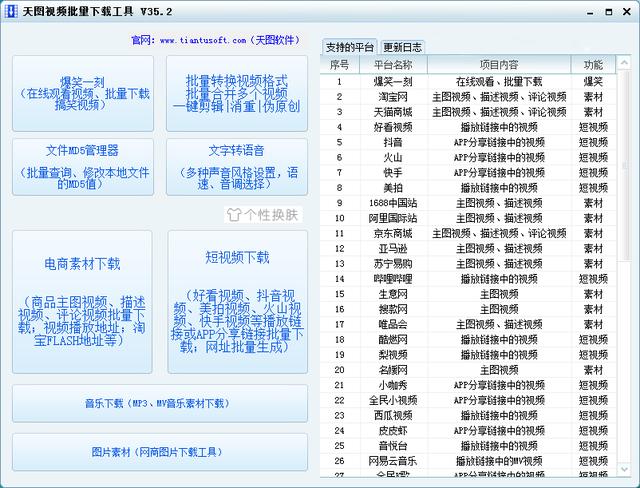Open the 爆笑一刻 funny video module
Viewport: 640px width, 488px height.
[x=83, y=93]
